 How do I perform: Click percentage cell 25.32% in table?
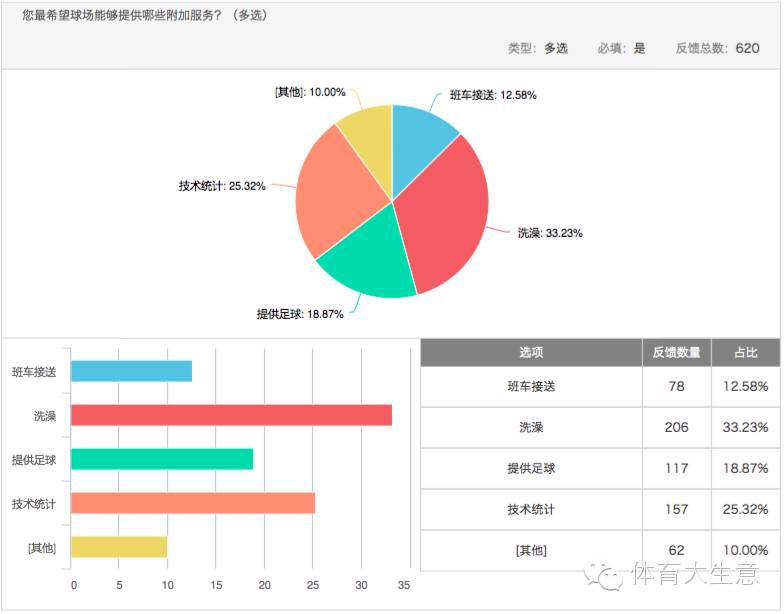(x=746, y=510)
